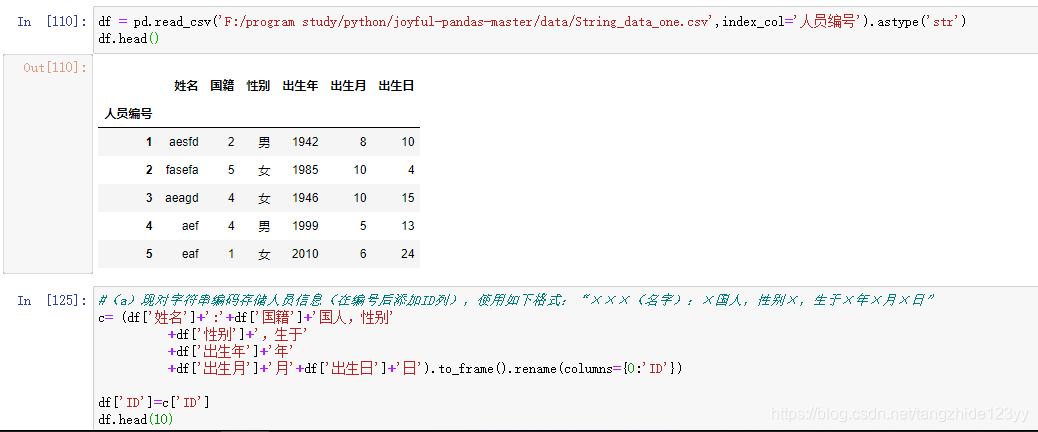The width and height of the screenshot is (1038, 432).
Task: Select the cell with name aesfd
Action: 183,142
